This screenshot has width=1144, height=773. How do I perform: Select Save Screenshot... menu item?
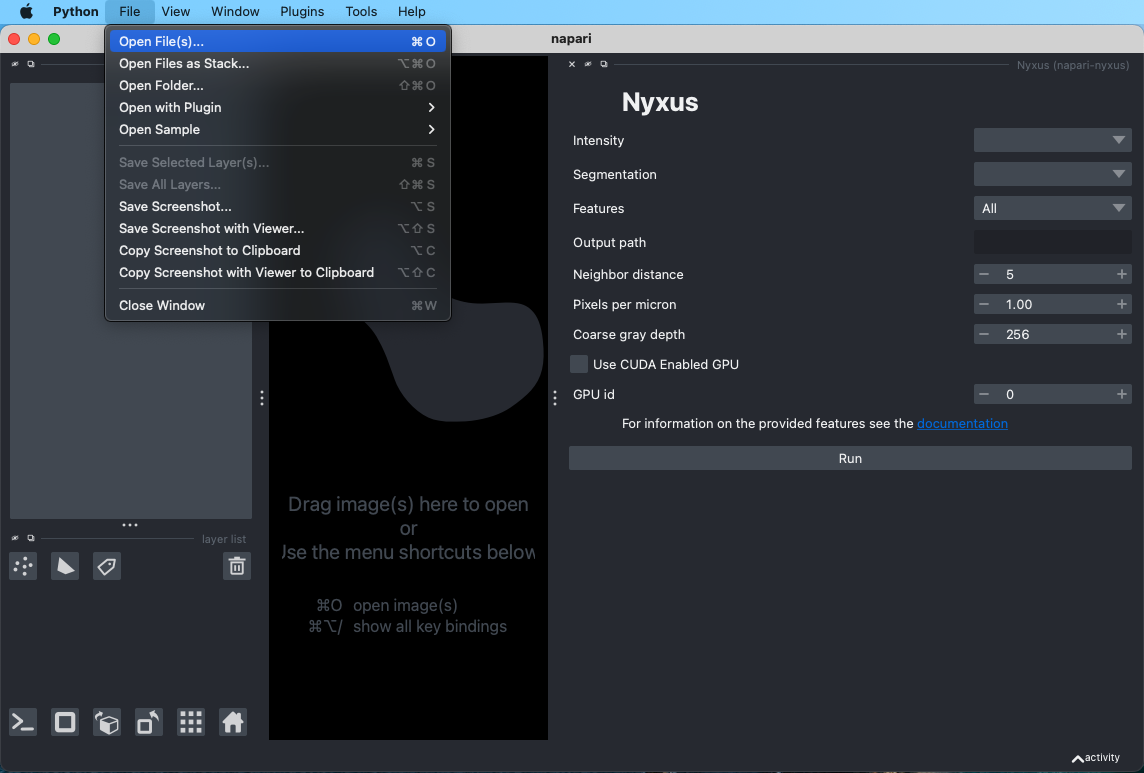click(x=277, y=207)
